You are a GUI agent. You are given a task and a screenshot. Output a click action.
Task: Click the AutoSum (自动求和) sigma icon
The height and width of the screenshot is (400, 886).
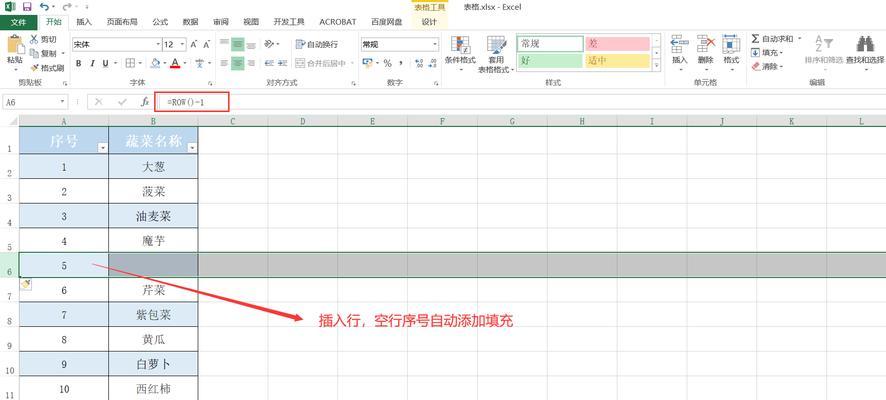pyautogui.click(x=755, y=39)
